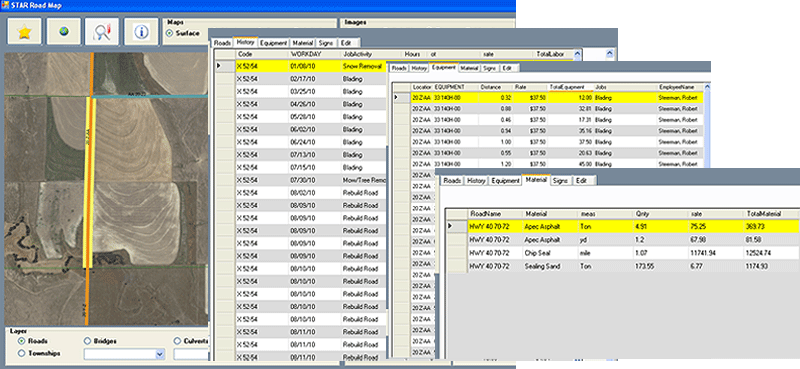The image size is (800, 369).
Task: Open Edit tab in the Material panel
Action: (x=581, y=181)
